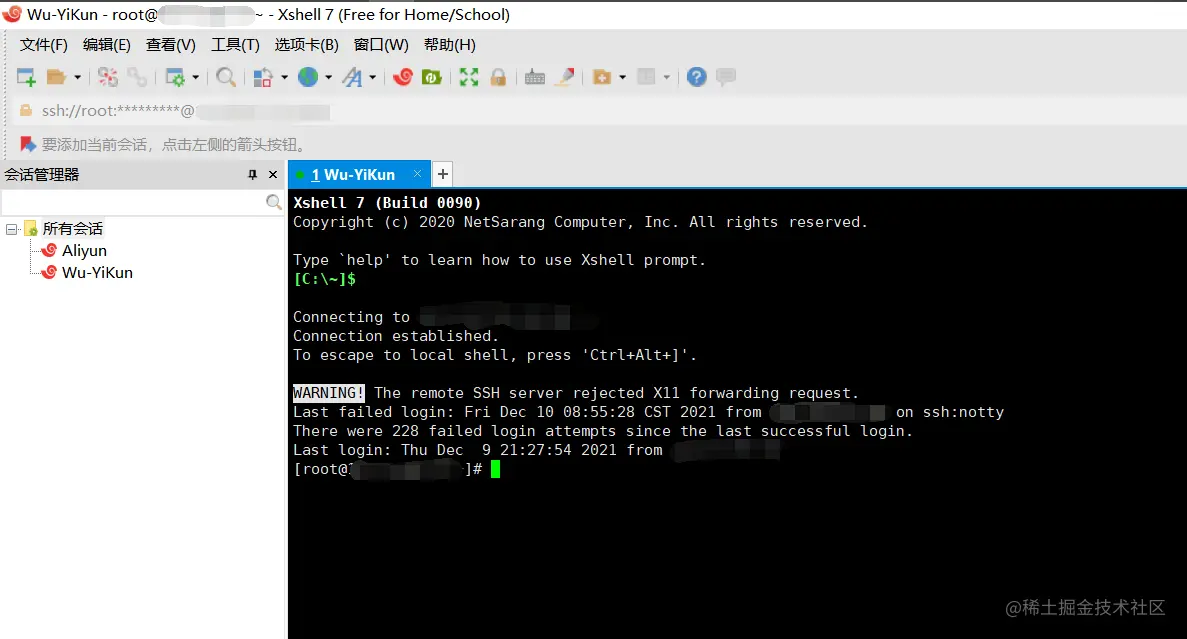The image size is (1187, 639).
Task: Open the 查看(V) menu
Action: click(x=170, y=45)
